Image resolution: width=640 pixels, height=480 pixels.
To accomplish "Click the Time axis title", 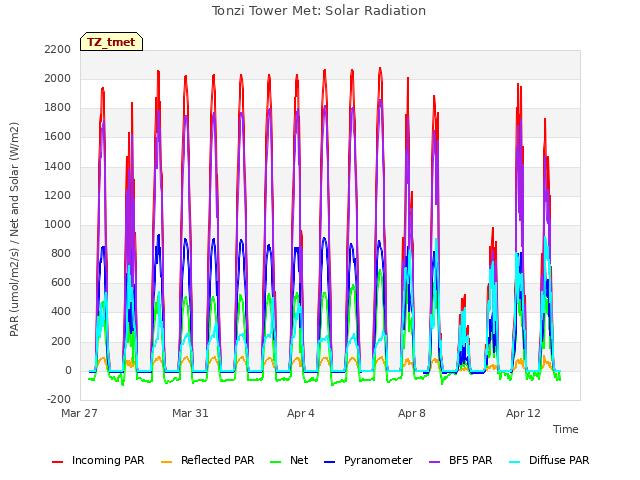I will 566,429.
